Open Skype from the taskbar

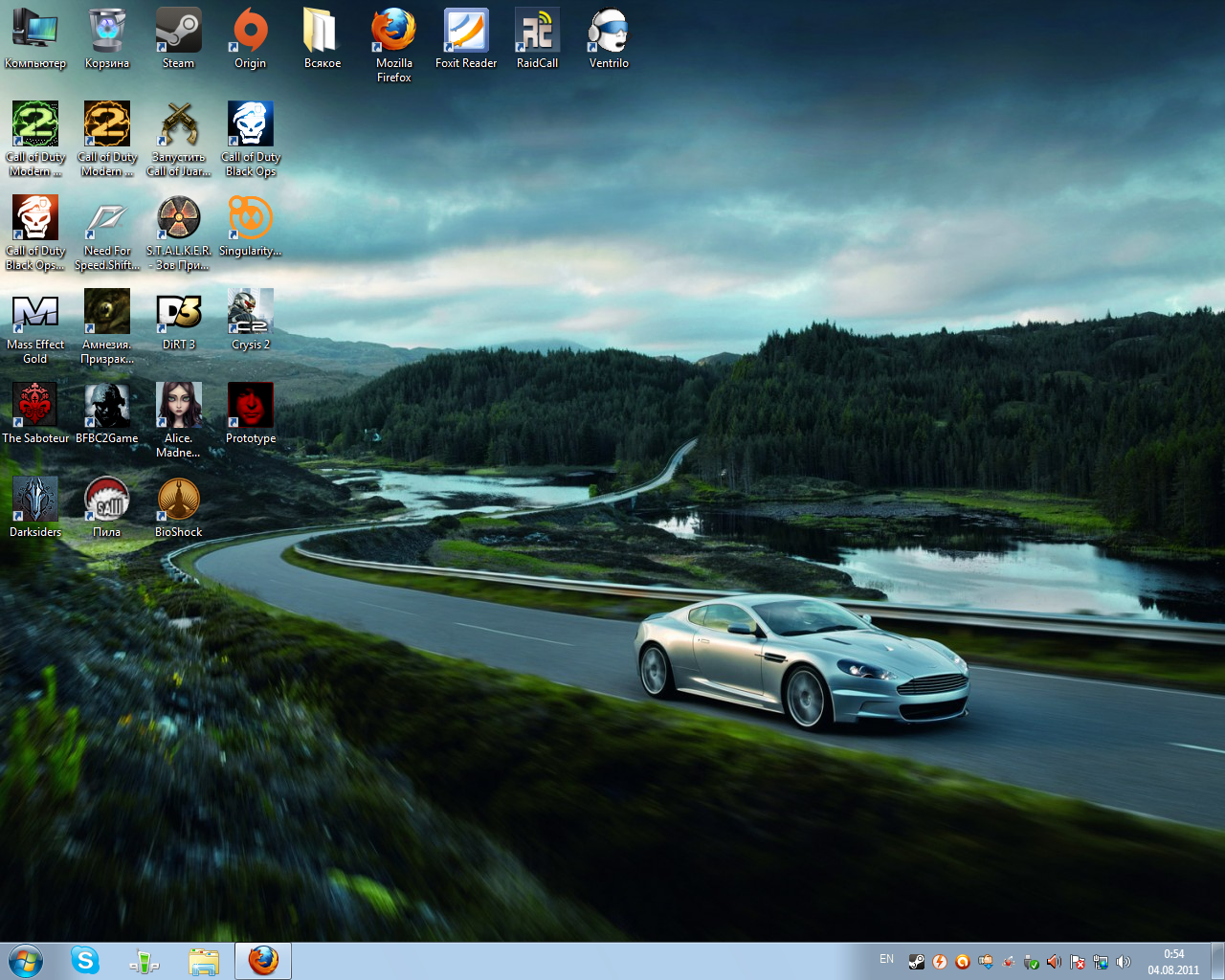pyautogui.click(x=85, y=961)
